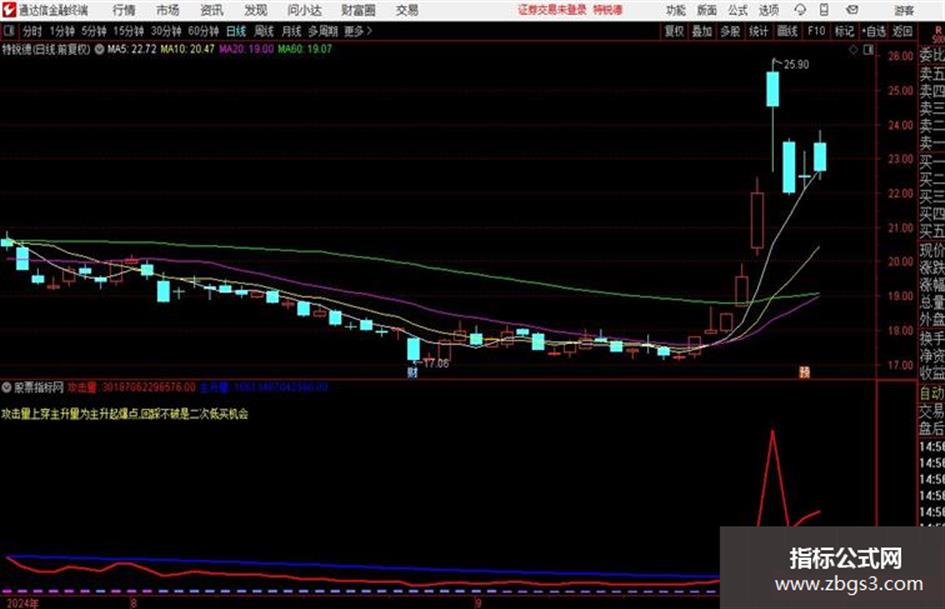The width and height of the screenshot is (945, 609).
Task: Click the 统计 toolbar button
Action: 758,31
